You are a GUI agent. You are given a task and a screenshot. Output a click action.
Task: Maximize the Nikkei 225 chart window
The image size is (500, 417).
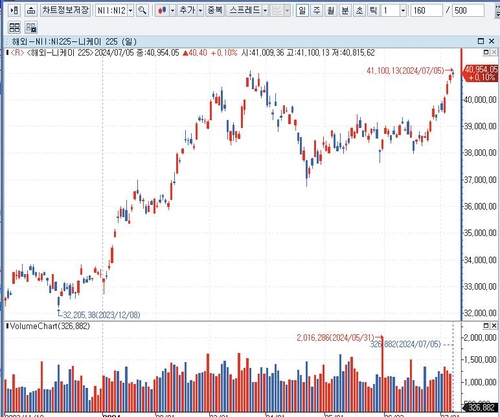[x=481, y=41]
